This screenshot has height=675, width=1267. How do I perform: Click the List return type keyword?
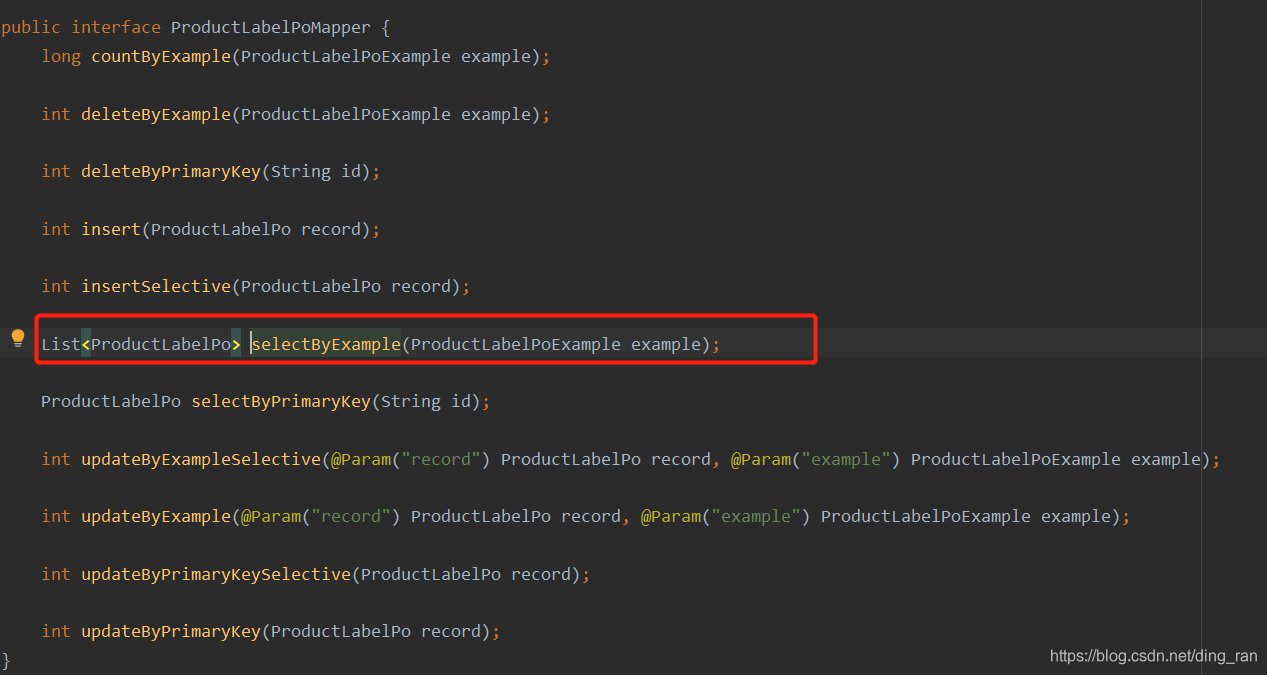click(61, 344)
